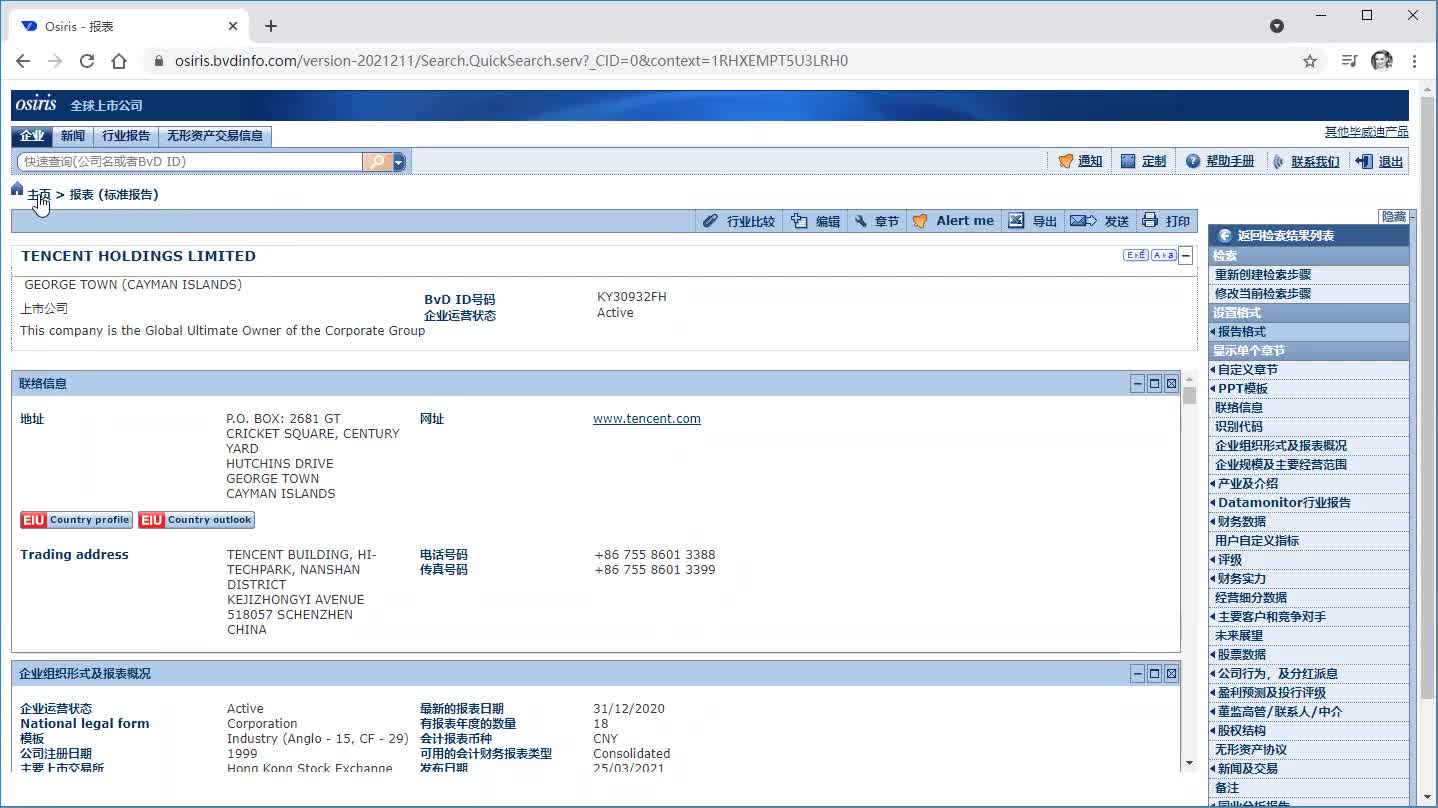
Task: Export the report with 导出
Action: 1032,221
